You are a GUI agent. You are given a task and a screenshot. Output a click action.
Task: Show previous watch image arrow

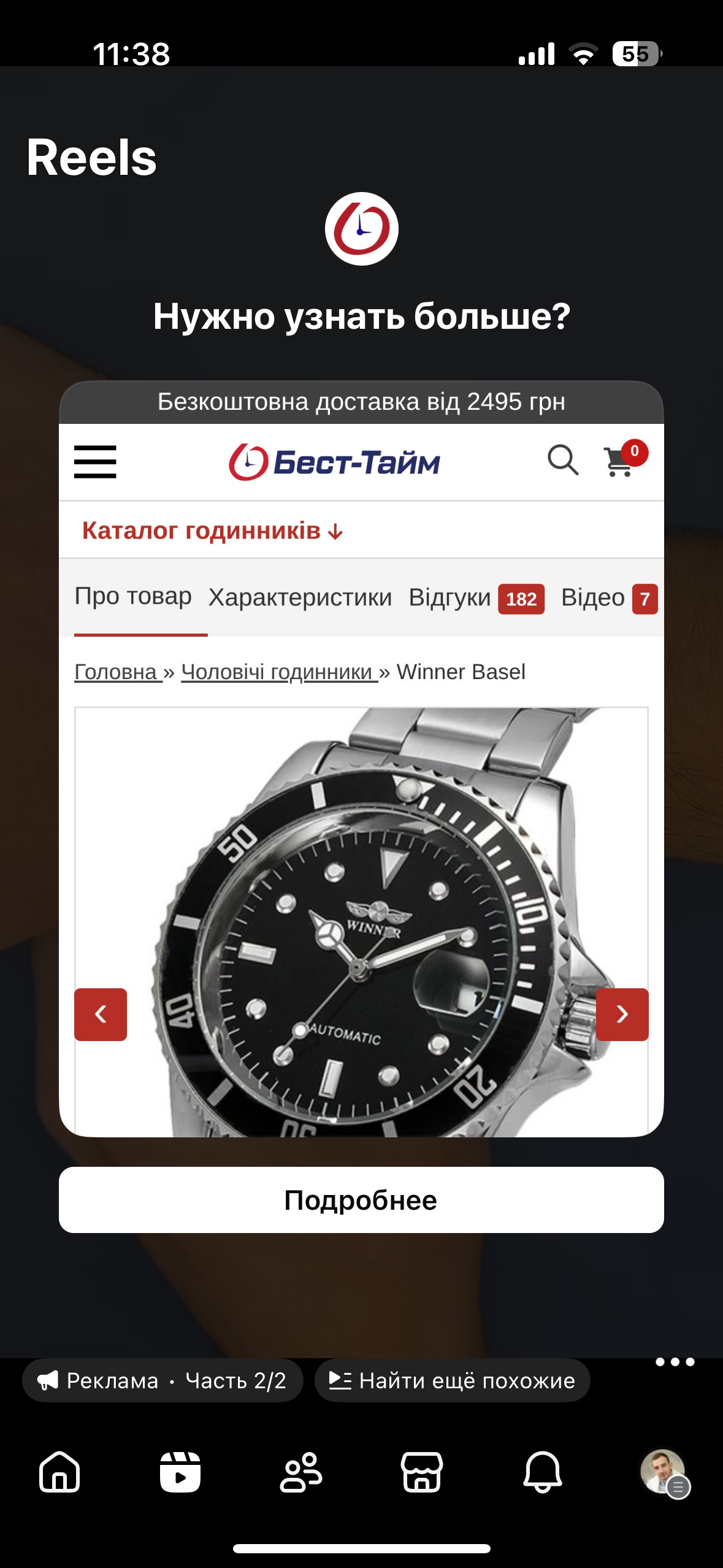click(101, 1014)
